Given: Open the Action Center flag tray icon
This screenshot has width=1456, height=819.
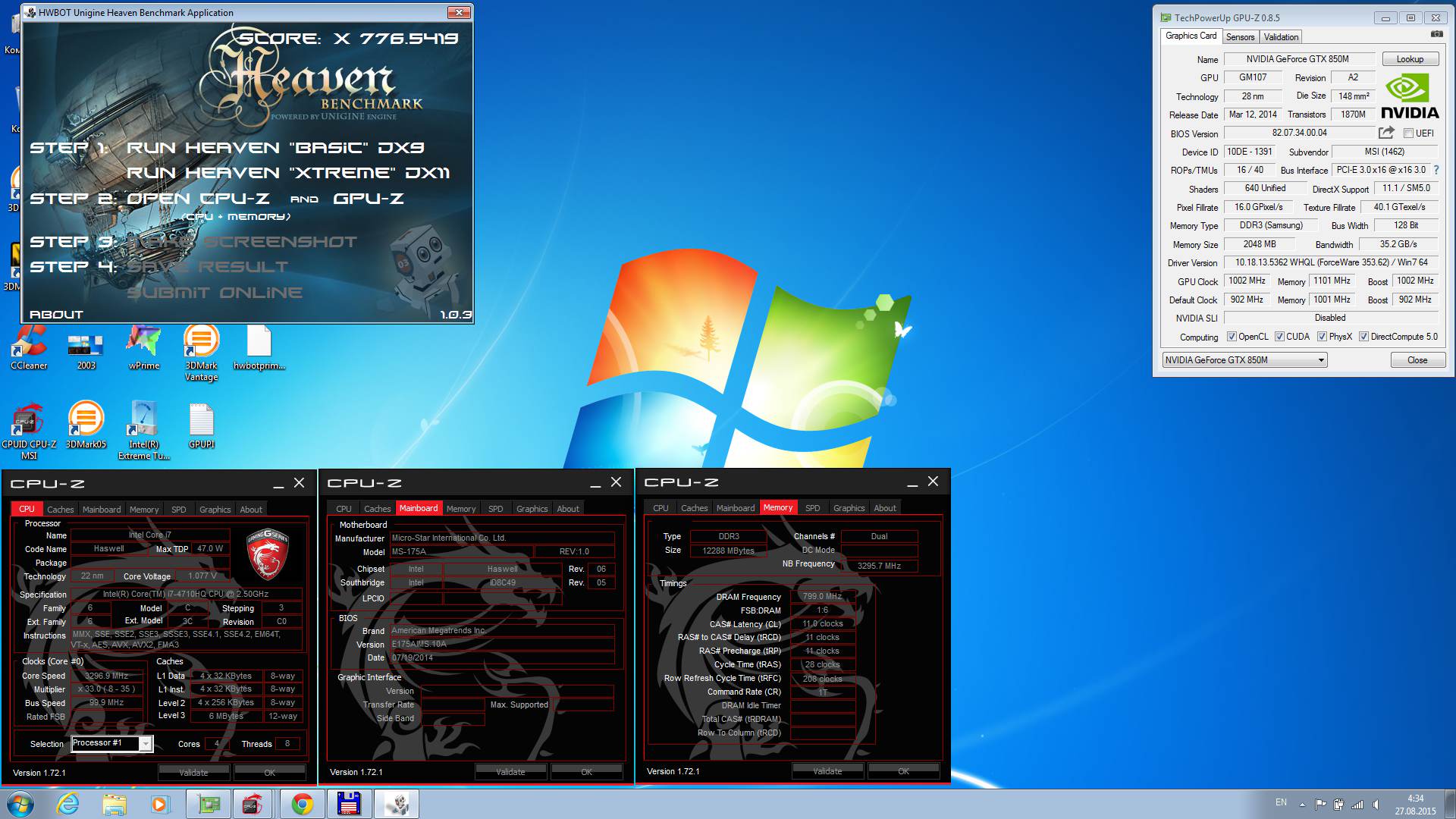Looking at the screenshot, I should pyautogui.click(x=1320, y=804).
